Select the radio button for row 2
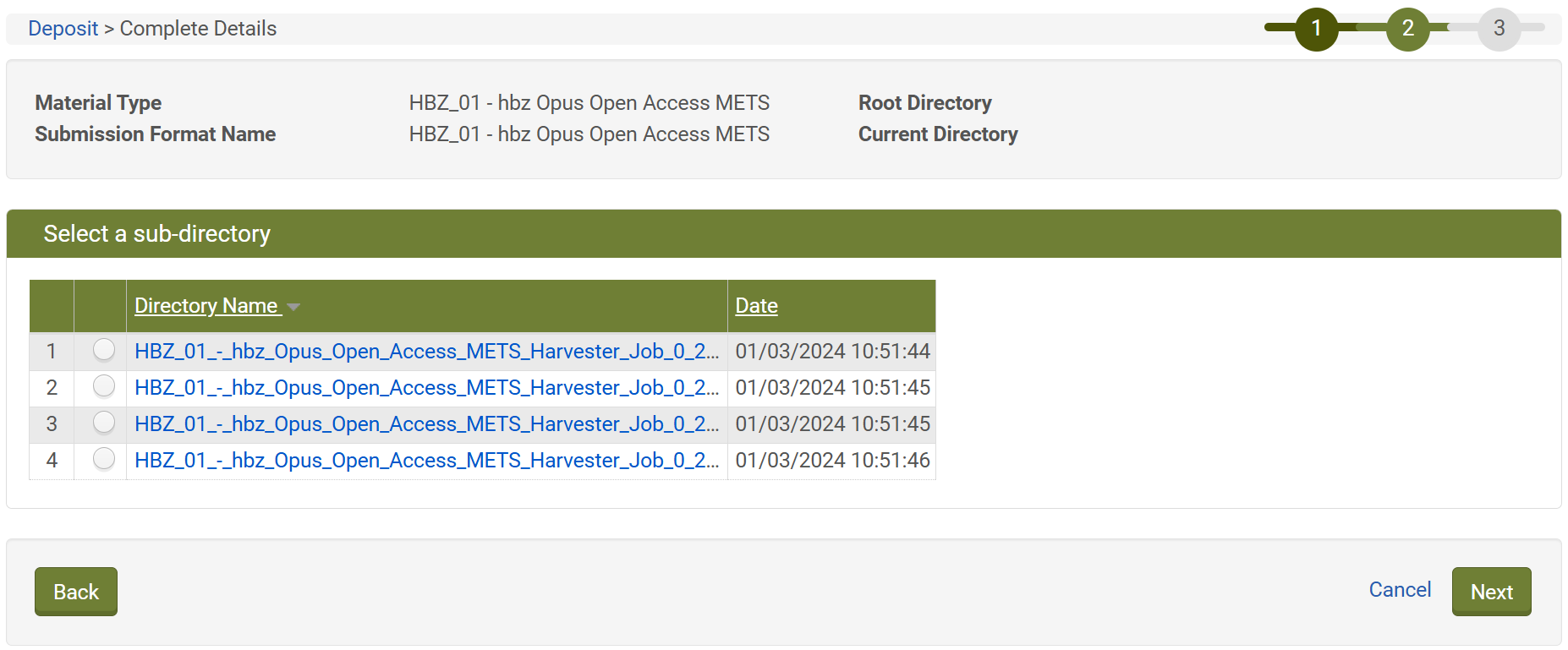 (x=103, y=386)
